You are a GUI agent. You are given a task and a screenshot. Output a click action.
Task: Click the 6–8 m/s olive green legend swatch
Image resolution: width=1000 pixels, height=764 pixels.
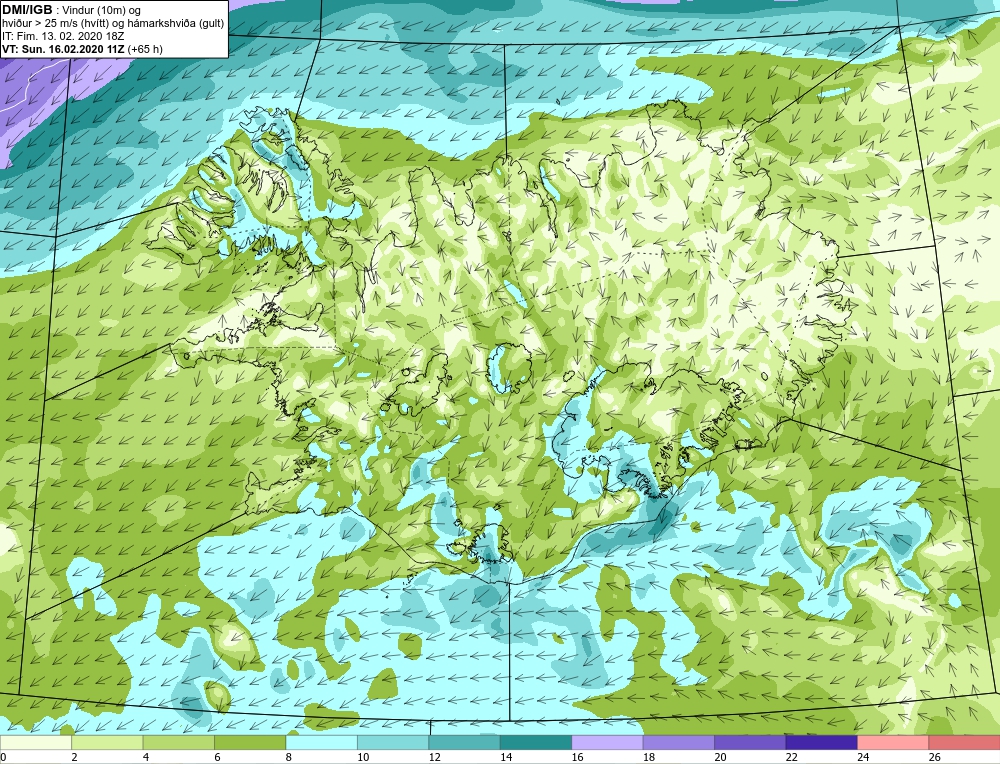250,742
